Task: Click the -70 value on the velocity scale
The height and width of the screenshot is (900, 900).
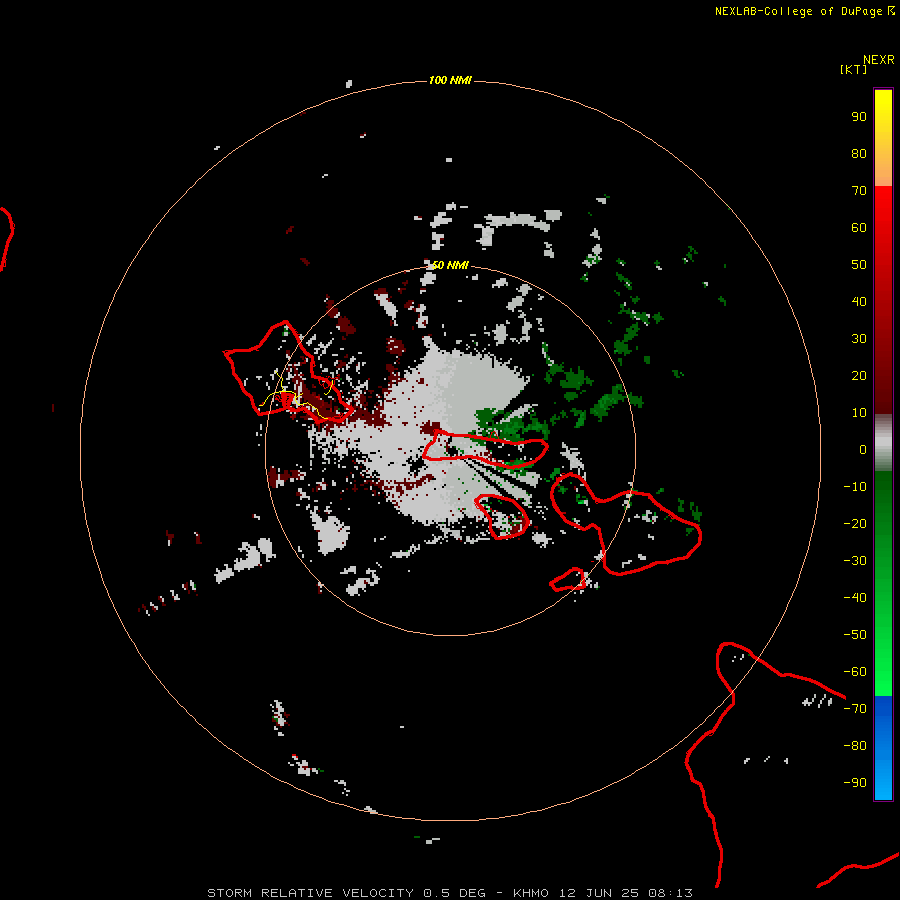Action: (x=855, y=709)
